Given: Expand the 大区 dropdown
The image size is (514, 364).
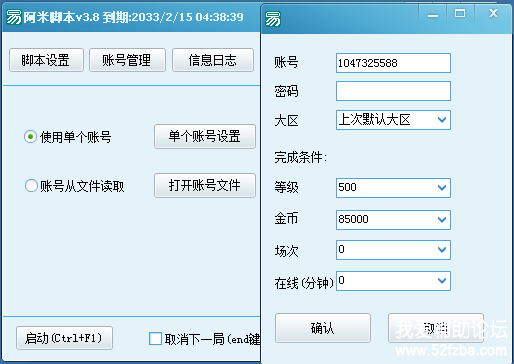Looking at the screenshot, I should (x=442, y=120).
